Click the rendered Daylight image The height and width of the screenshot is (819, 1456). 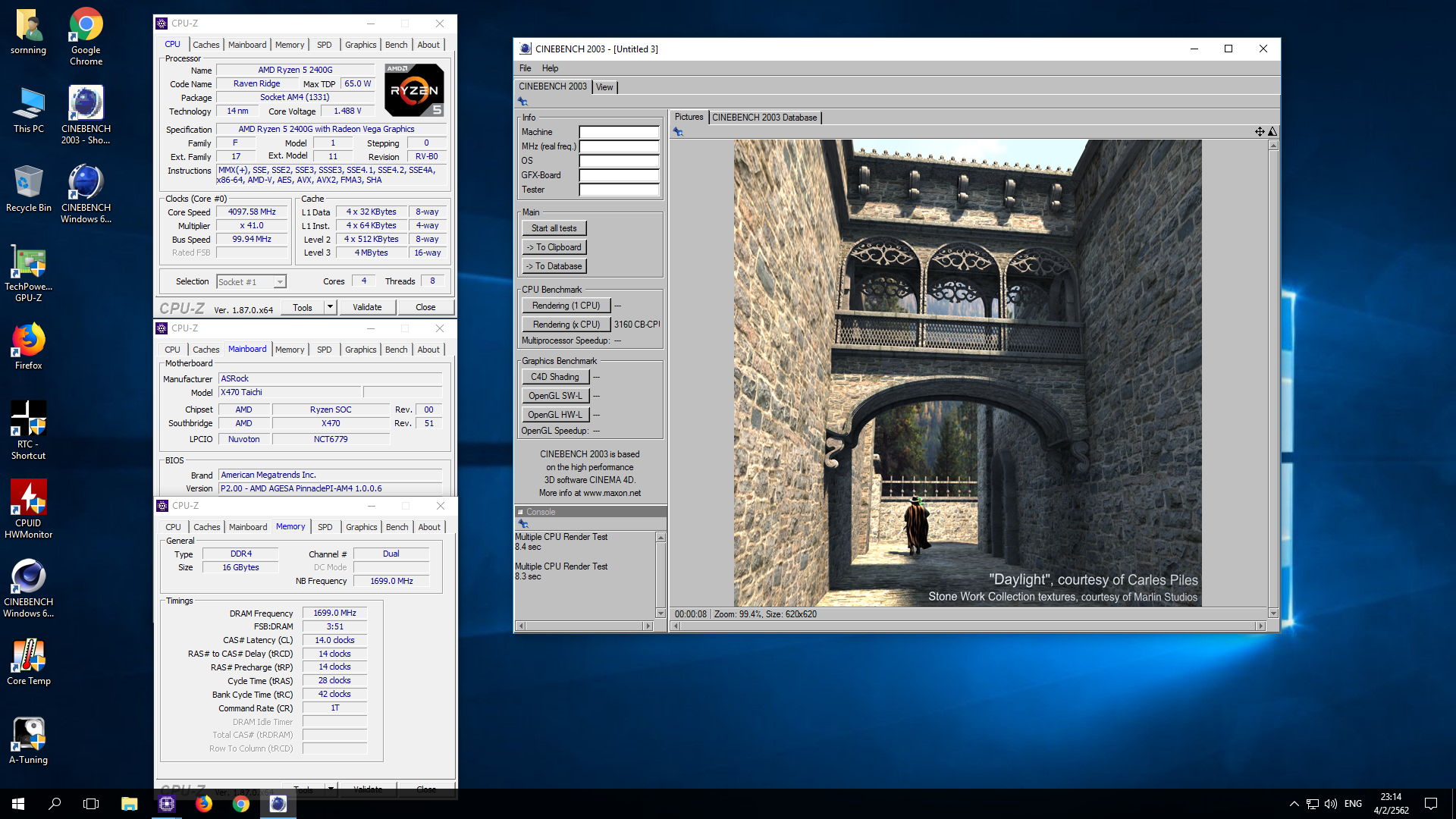click(x=968, y=372)
